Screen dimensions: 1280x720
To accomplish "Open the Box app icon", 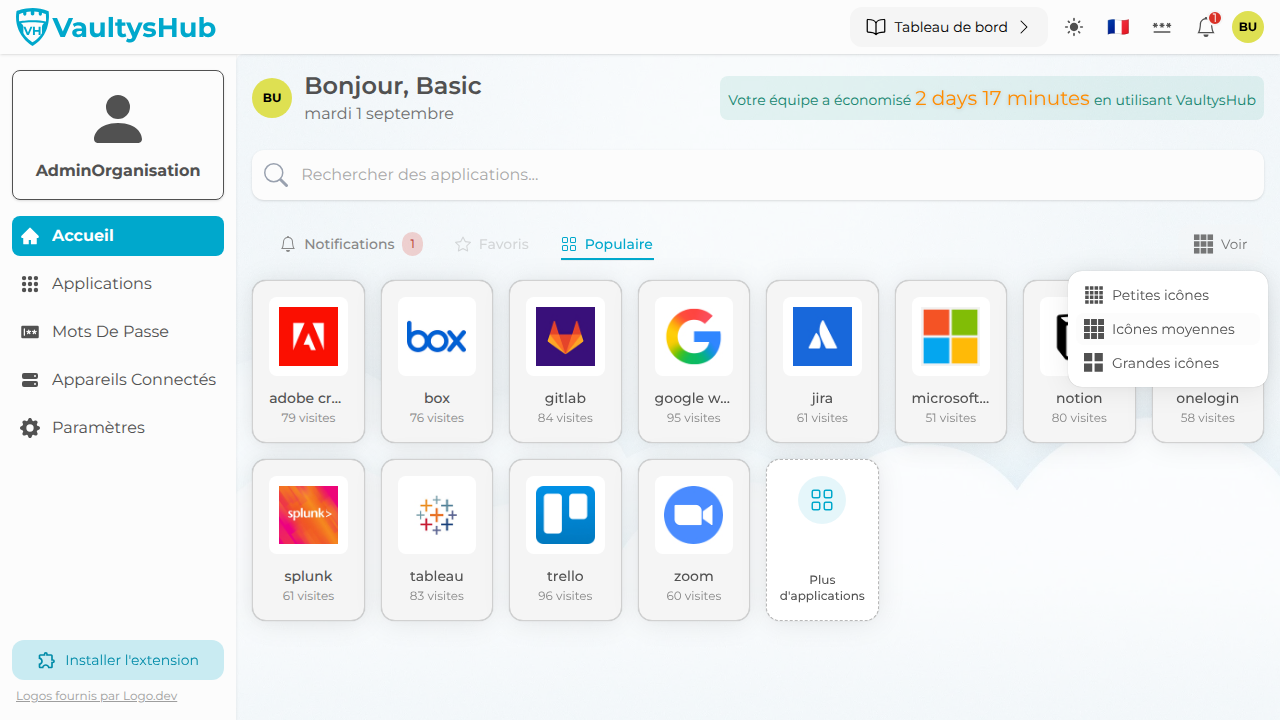I will [437, 336].
